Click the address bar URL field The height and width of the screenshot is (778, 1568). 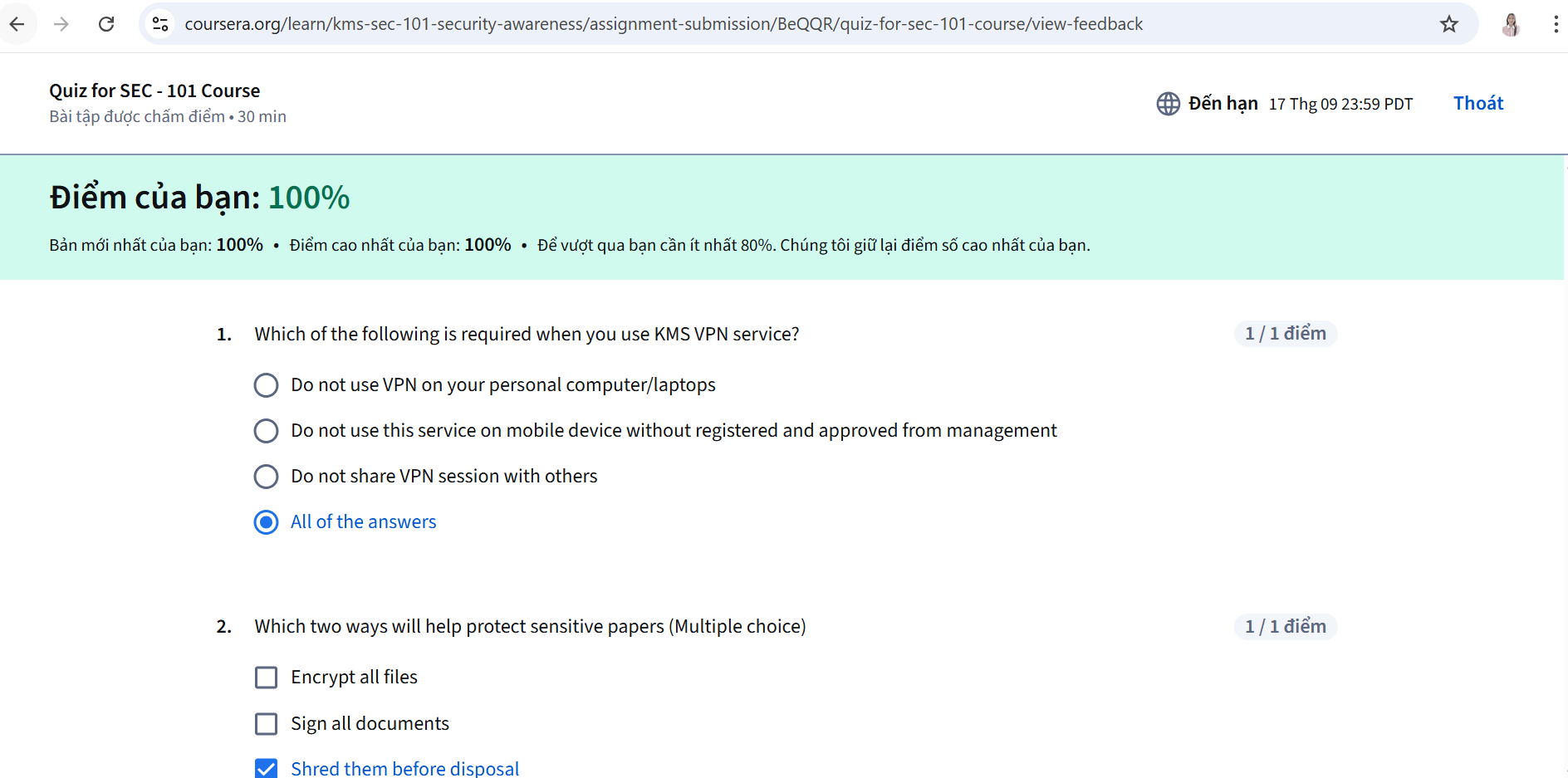[x=663, y=24]
